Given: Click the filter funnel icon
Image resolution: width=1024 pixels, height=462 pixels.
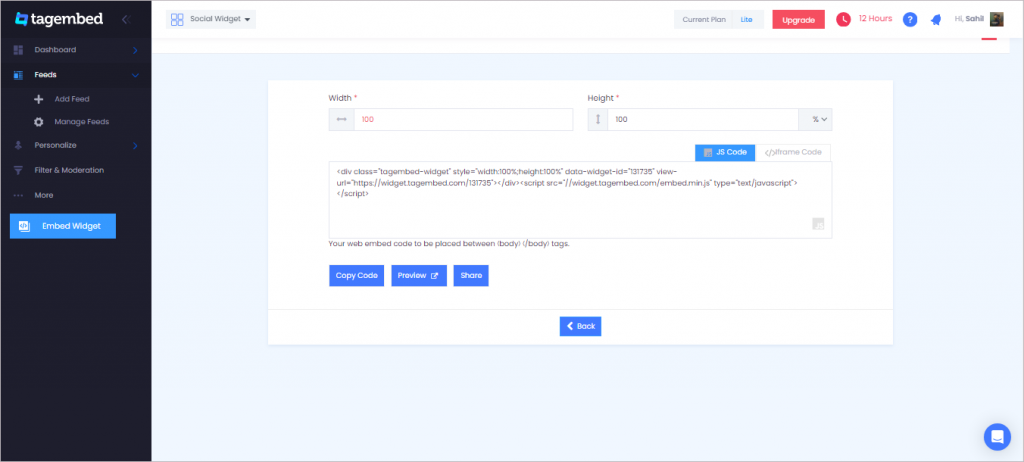Looking at the screenshot, I should point(18,170).
